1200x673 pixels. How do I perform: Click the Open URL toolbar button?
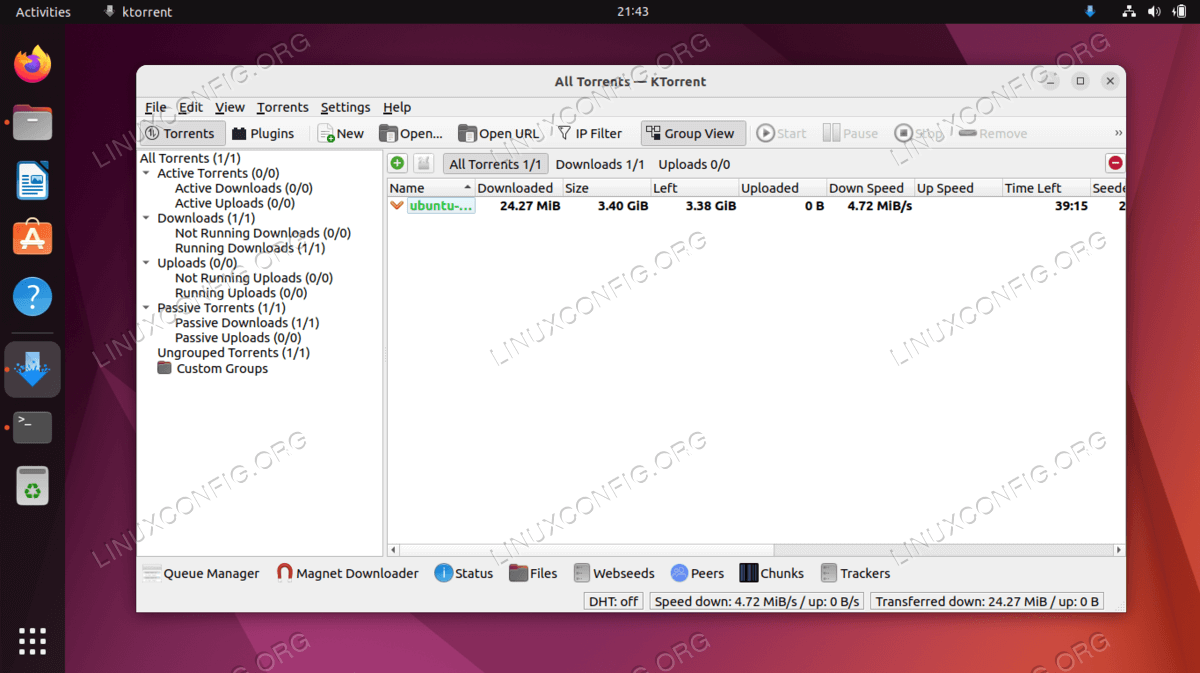[x=499, y=133]
